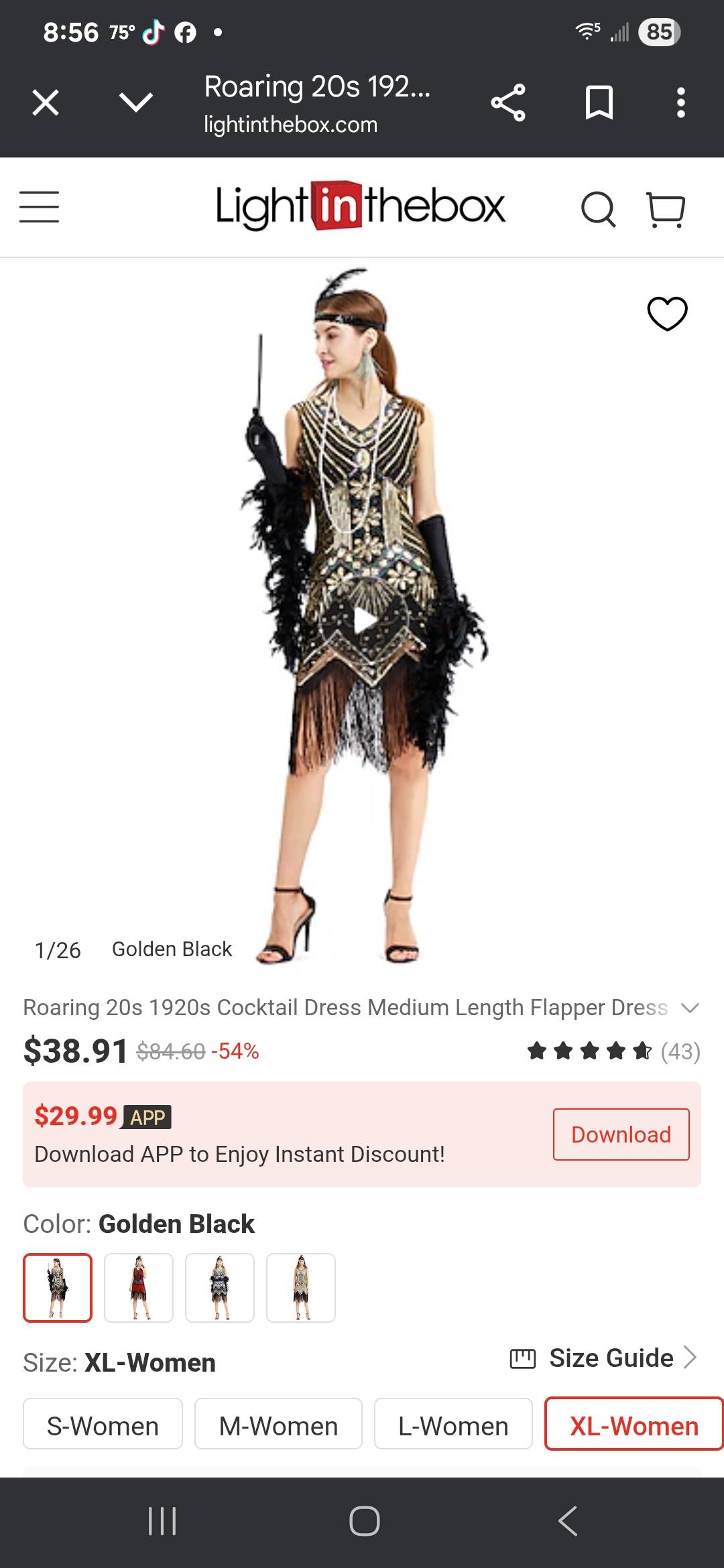Download the app for discount

coord(621,1134)
